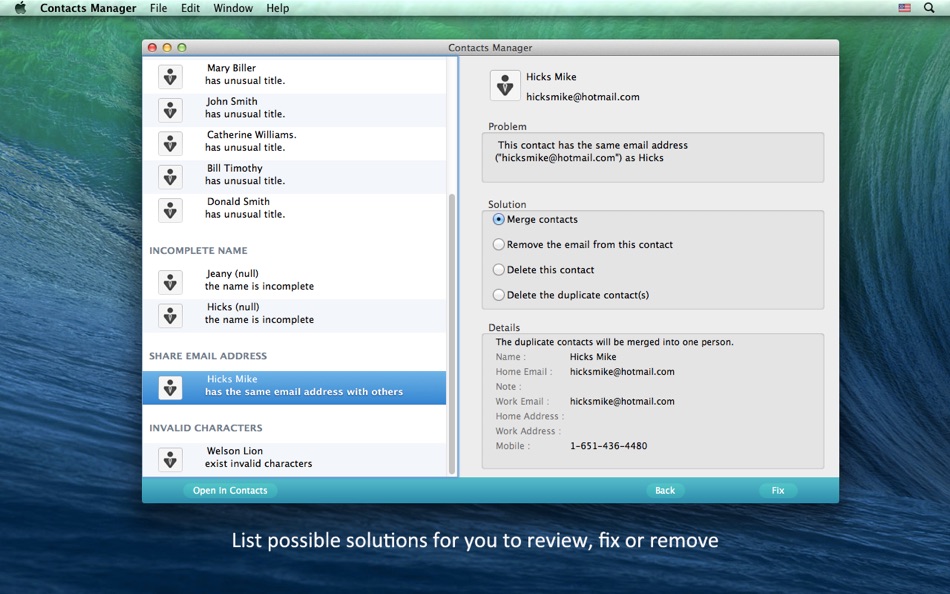Select Bill Timothy in the list
The height and width of the screenshot is (594, 950).
coord(294,176)
